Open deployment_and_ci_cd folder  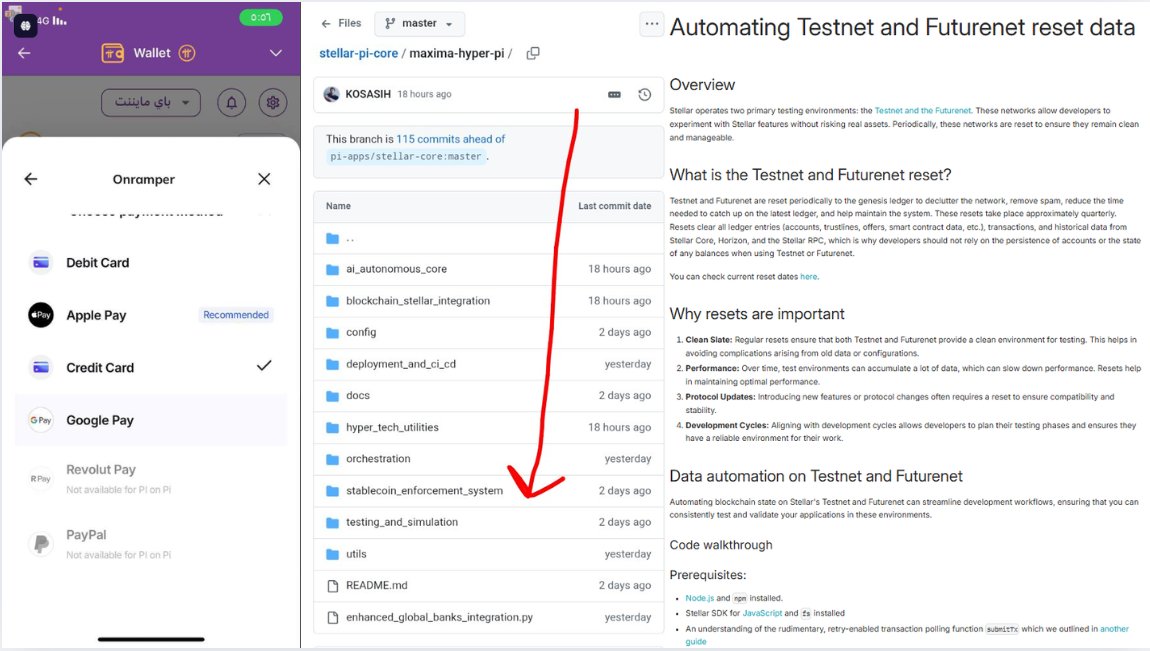point(401,364)
